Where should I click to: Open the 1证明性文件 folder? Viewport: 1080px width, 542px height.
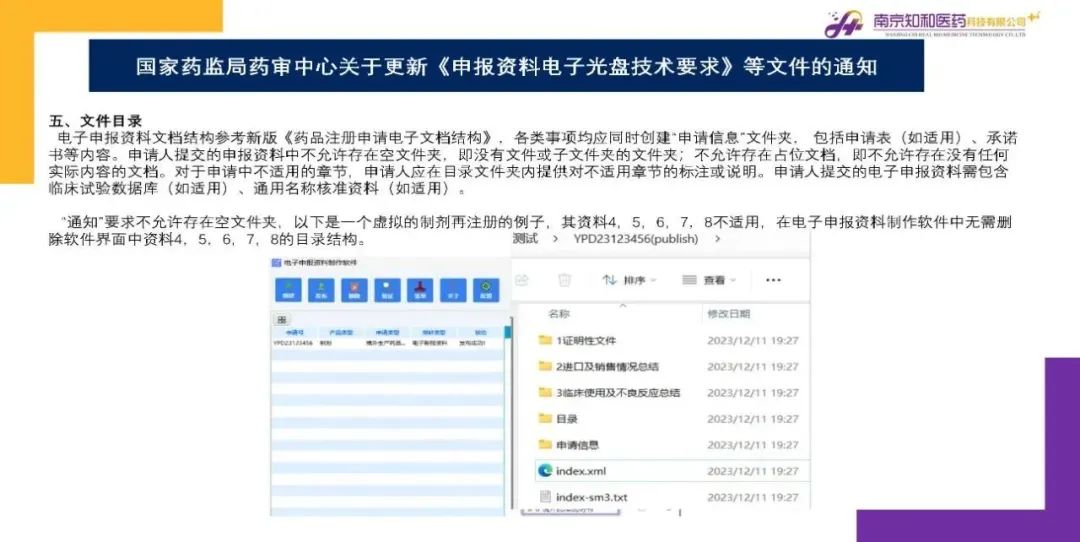click(586, 341)
